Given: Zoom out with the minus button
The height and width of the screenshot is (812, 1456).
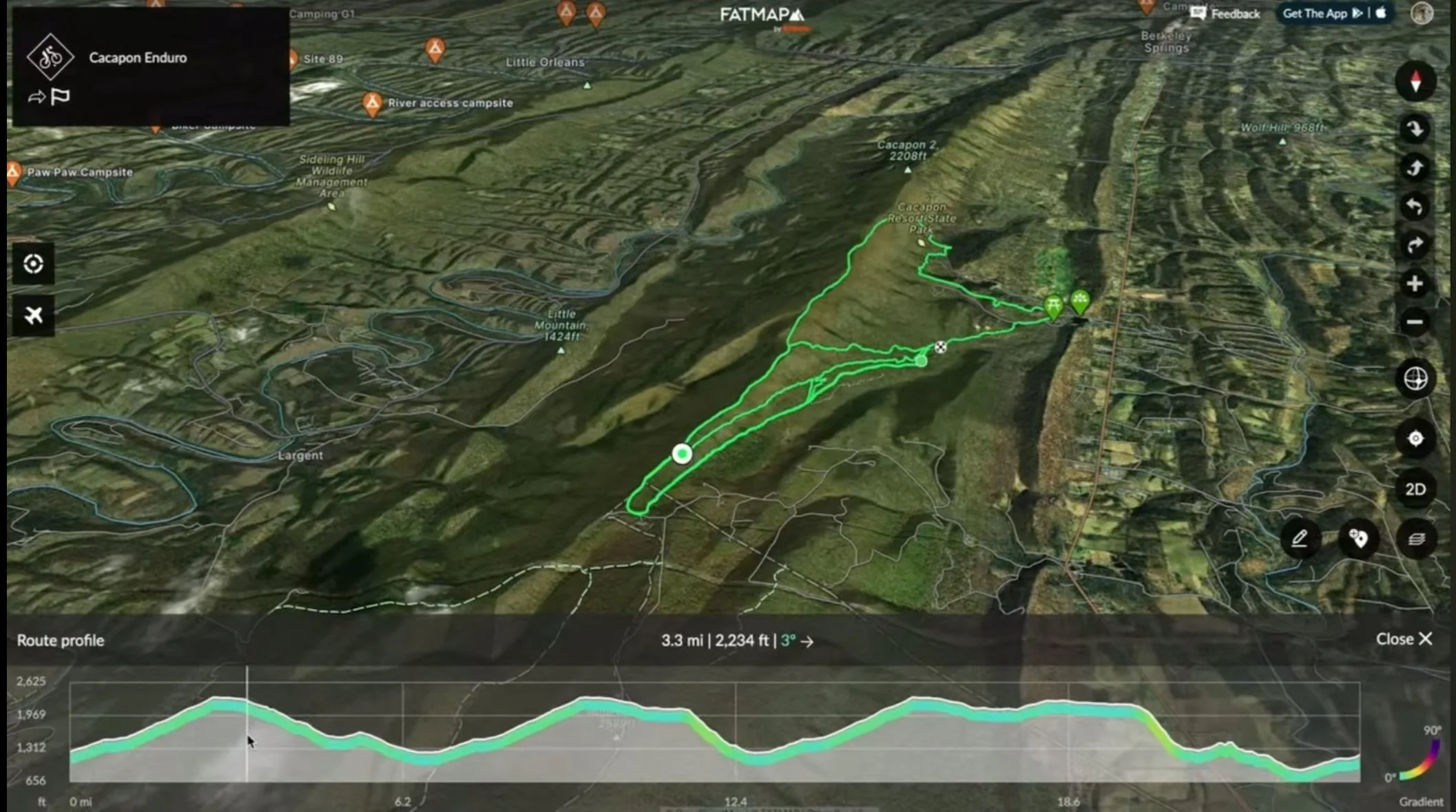Looking at the screenshot, I should (1415, 322).
